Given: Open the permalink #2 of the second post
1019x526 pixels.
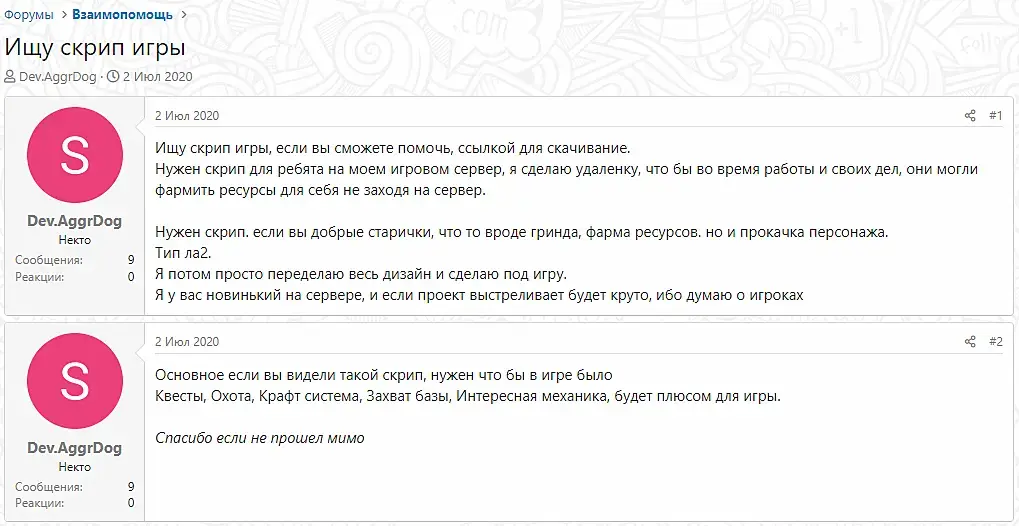Looking at the screenshot, I should 995,342.
